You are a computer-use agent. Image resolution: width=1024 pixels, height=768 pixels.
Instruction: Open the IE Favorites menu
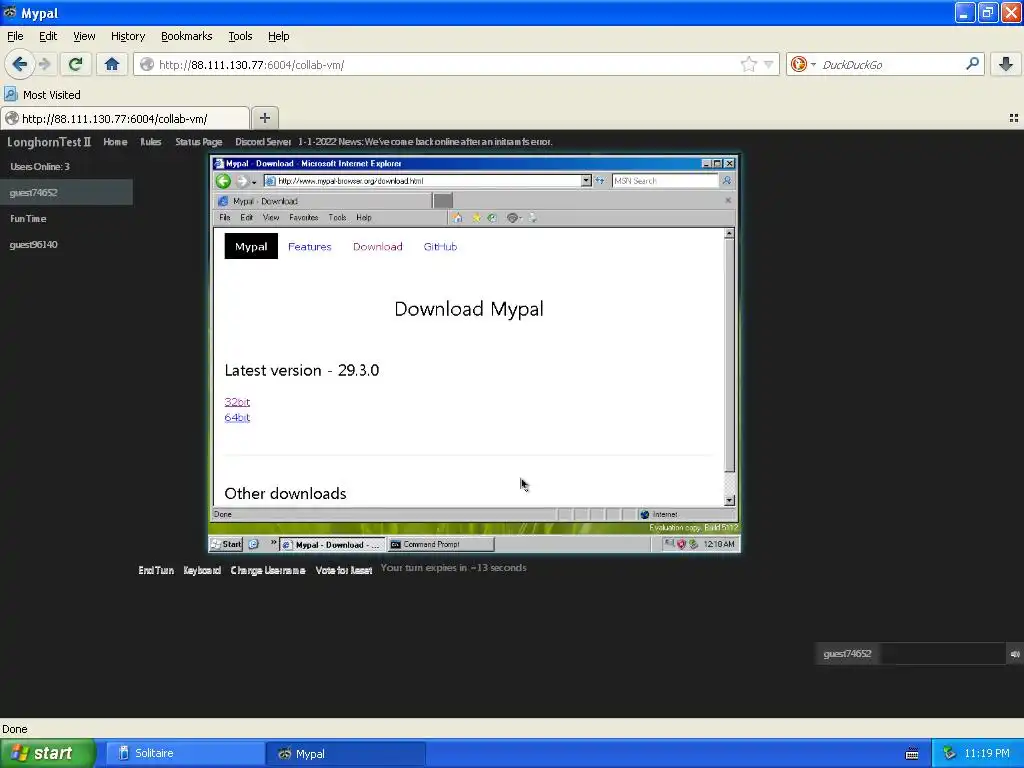[x=304, y=217]
